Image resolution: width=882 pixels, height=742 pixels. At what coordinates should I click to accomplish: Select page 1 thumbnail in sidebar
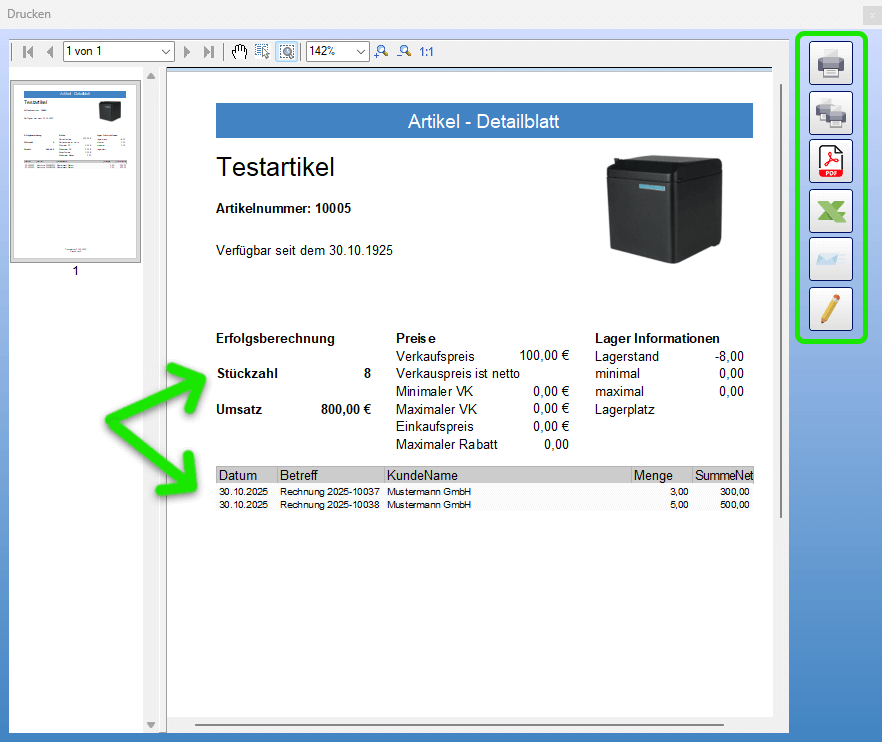click(75, 171)
